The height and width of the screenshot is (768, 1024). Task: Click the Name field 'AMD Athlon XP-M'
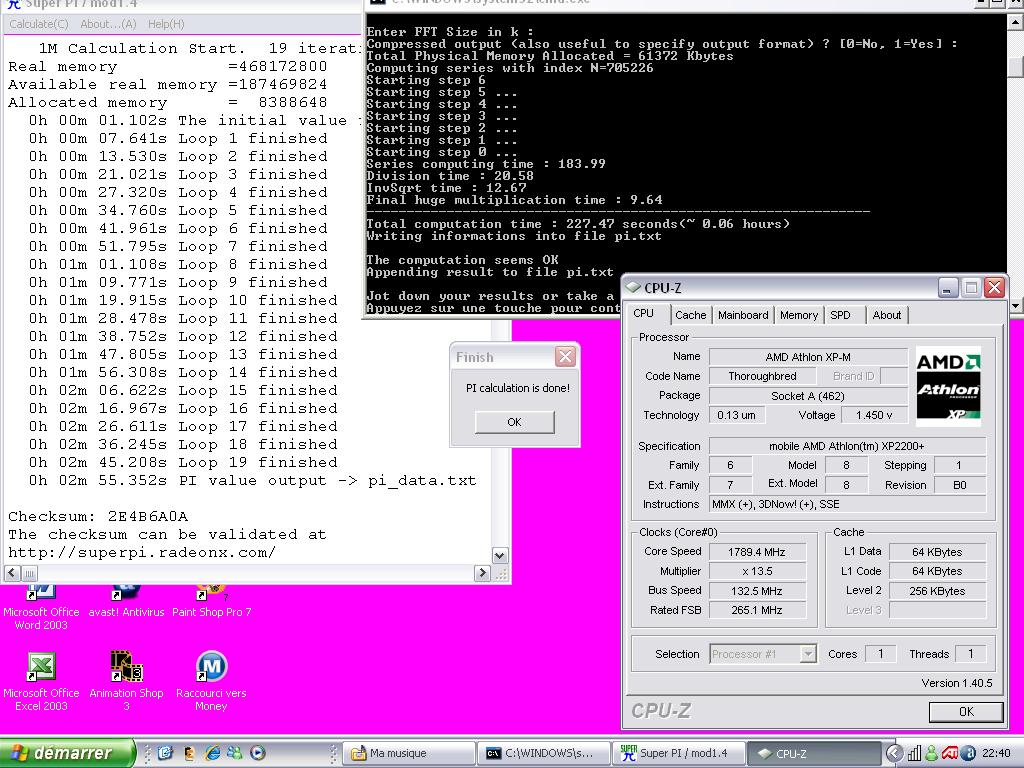coord(808,357)
